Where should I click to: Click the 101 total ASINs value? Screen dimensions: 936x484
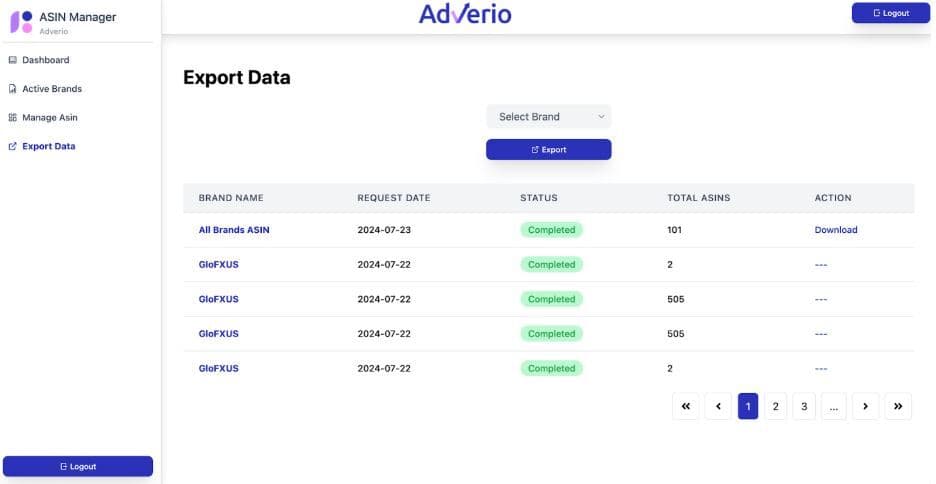pyautogui.click(x=675, y=230)
